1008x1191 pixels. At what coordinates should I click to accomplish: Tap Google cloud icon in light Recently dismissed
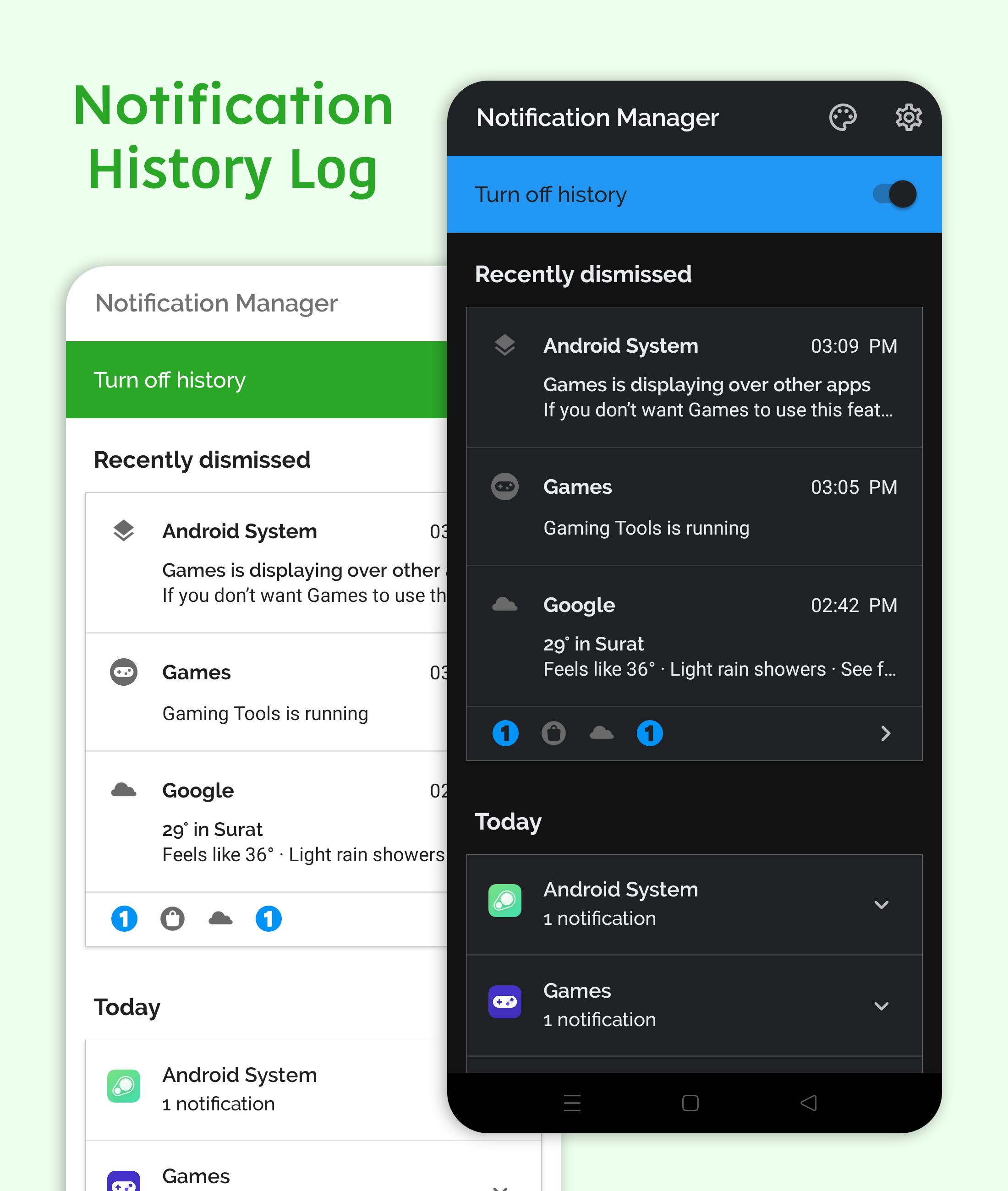click(x=123, y=790)
